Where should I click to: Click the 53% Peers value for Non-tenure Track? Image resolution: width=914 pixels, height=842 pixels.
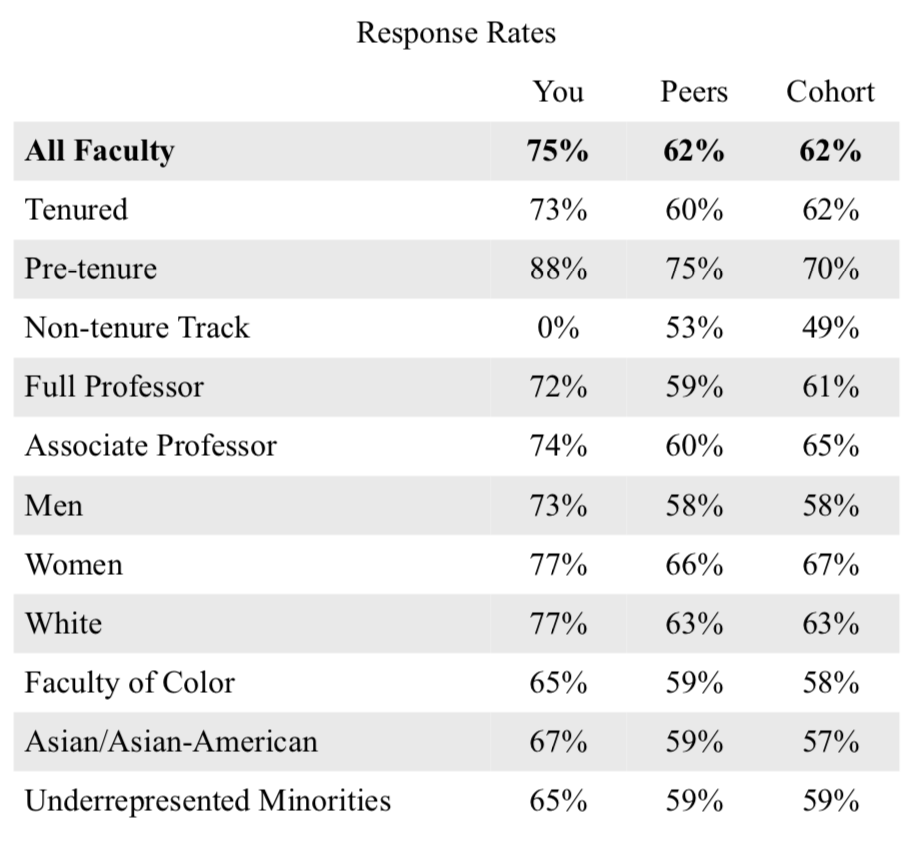click(x=694, y=328)
